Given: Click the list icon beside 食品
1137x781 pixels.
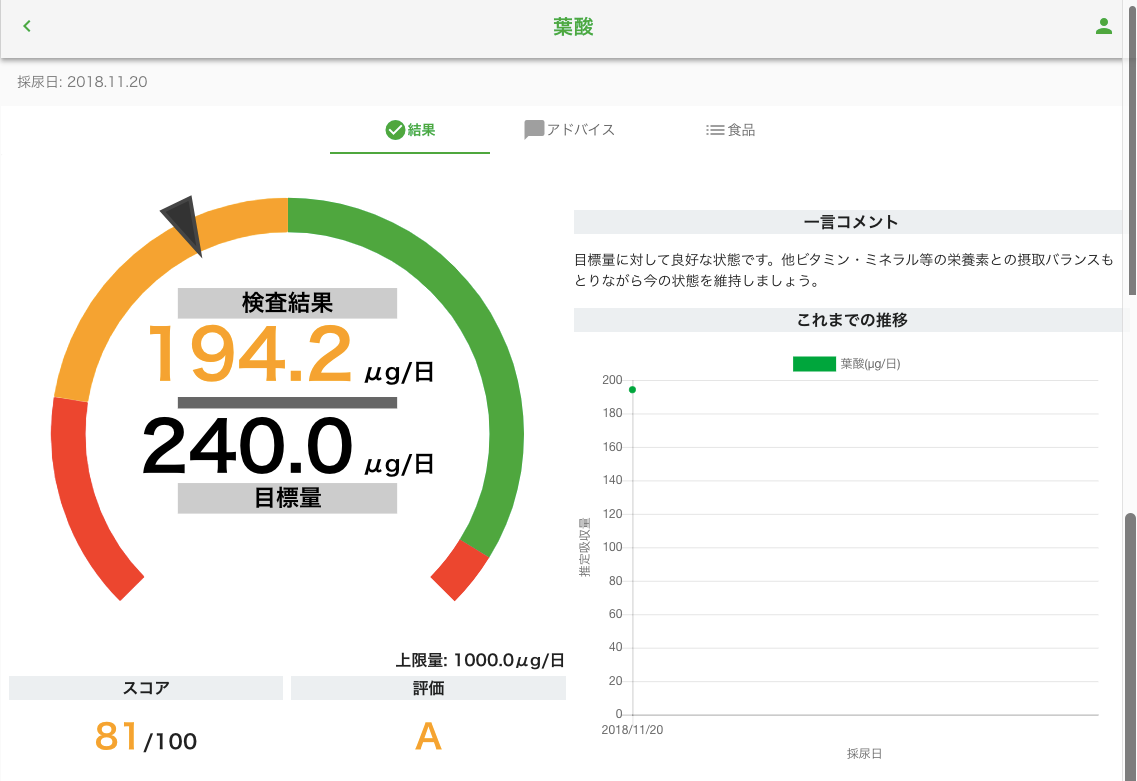Looking at the screenshot, I should click(714, 130).
